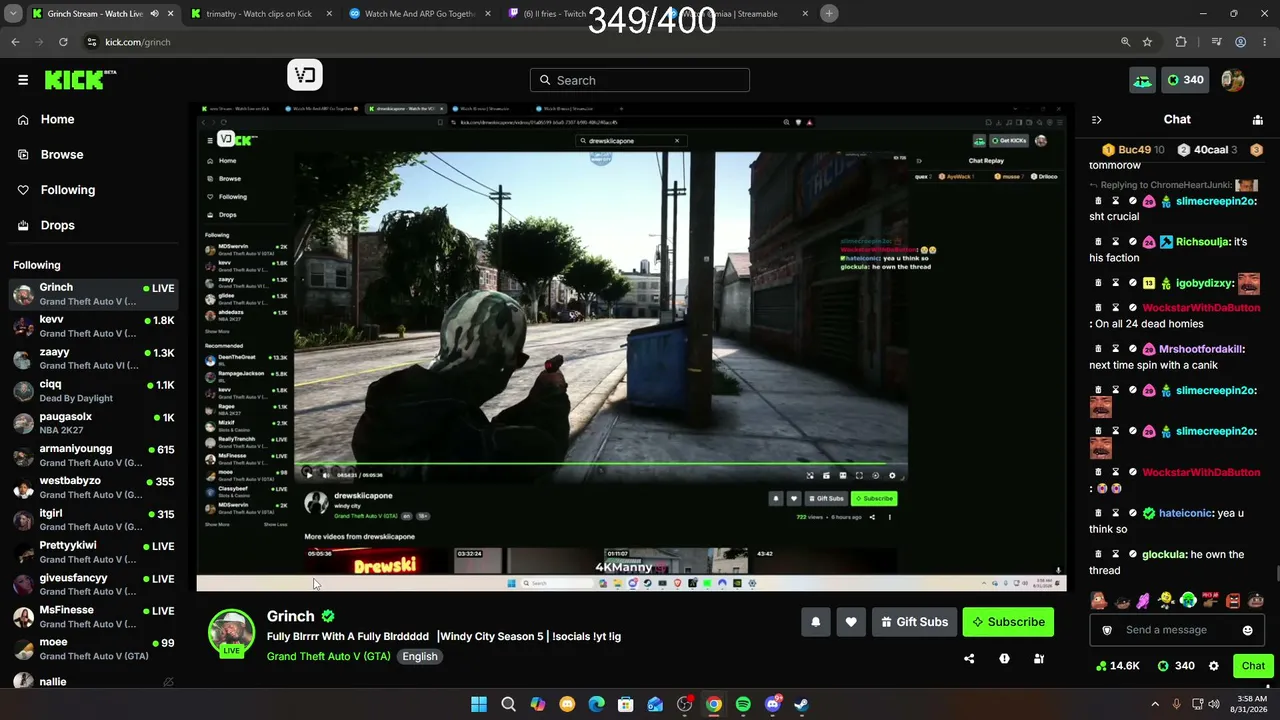This screenshot has height=720, width=1280.
Task: Open Grinch streamer avatar
Action: coord(231,633)
